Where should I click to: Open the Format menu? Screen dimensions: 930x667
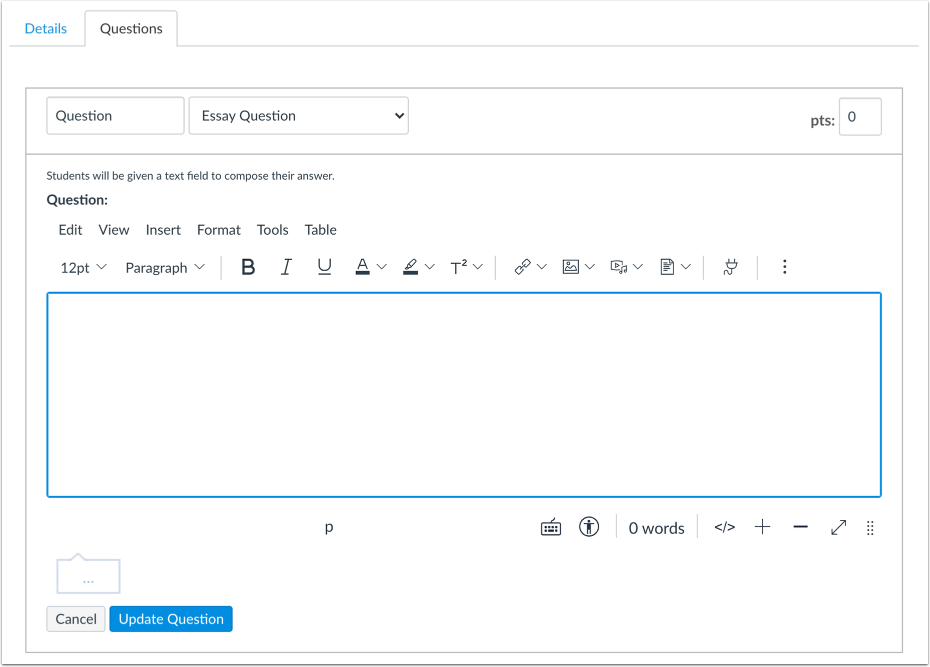[x=218, y=229]
